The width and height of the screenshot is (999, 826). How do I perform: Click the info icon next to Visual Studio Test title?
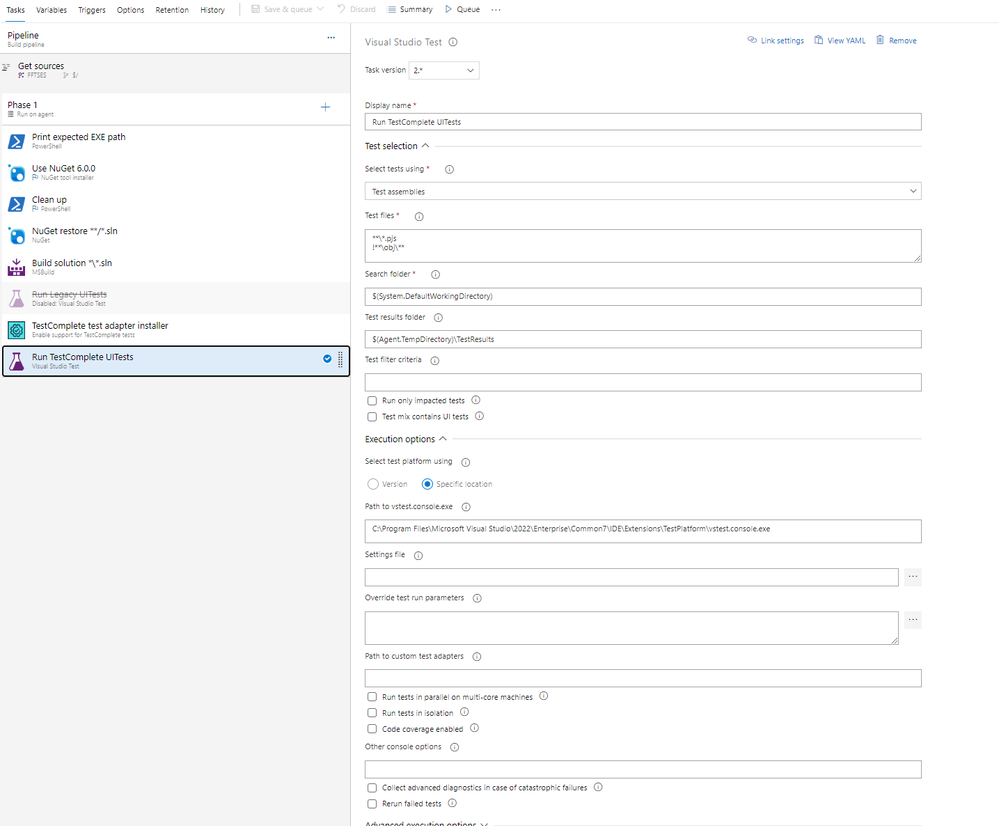point(453,43)
